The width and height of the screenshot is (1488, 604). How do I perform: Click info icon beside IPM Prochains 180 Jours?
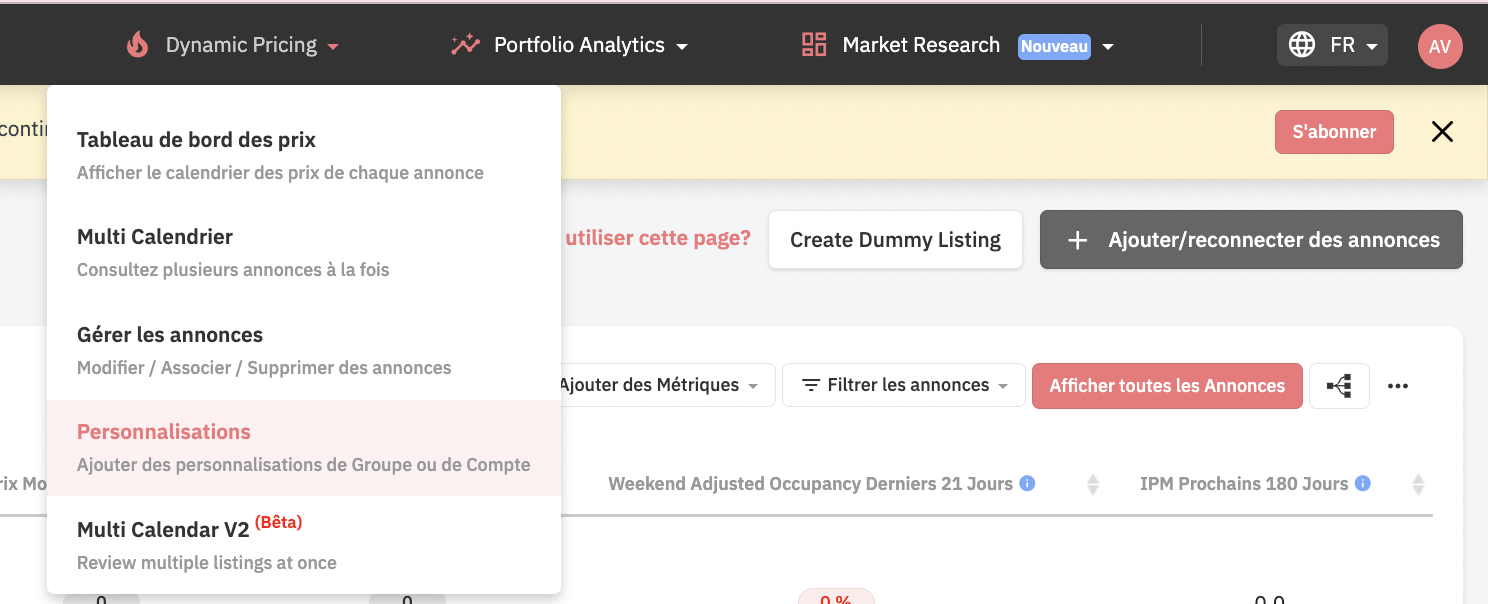tap(1362, 483)
